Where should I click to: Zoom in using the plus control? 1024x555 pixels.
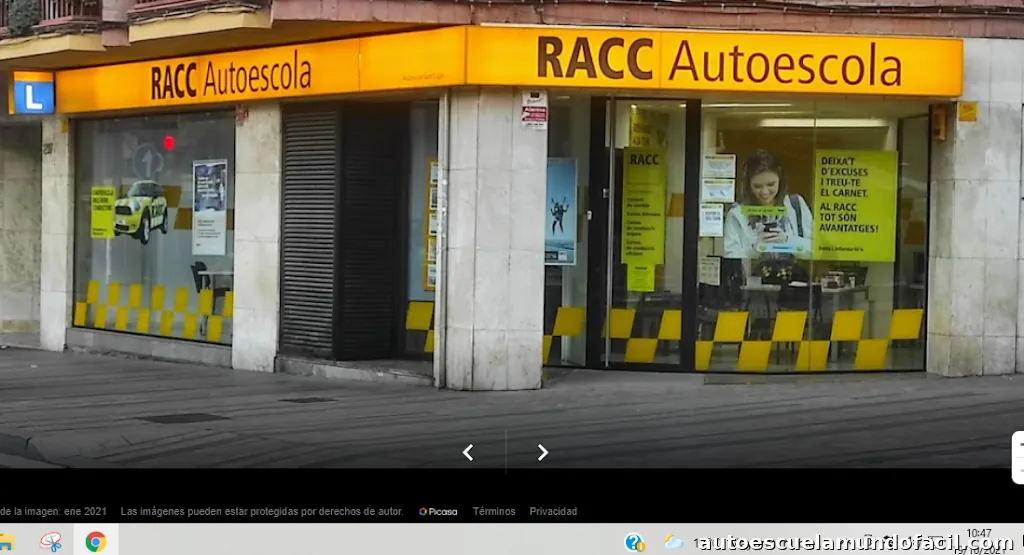click(x=1019, y=445)
